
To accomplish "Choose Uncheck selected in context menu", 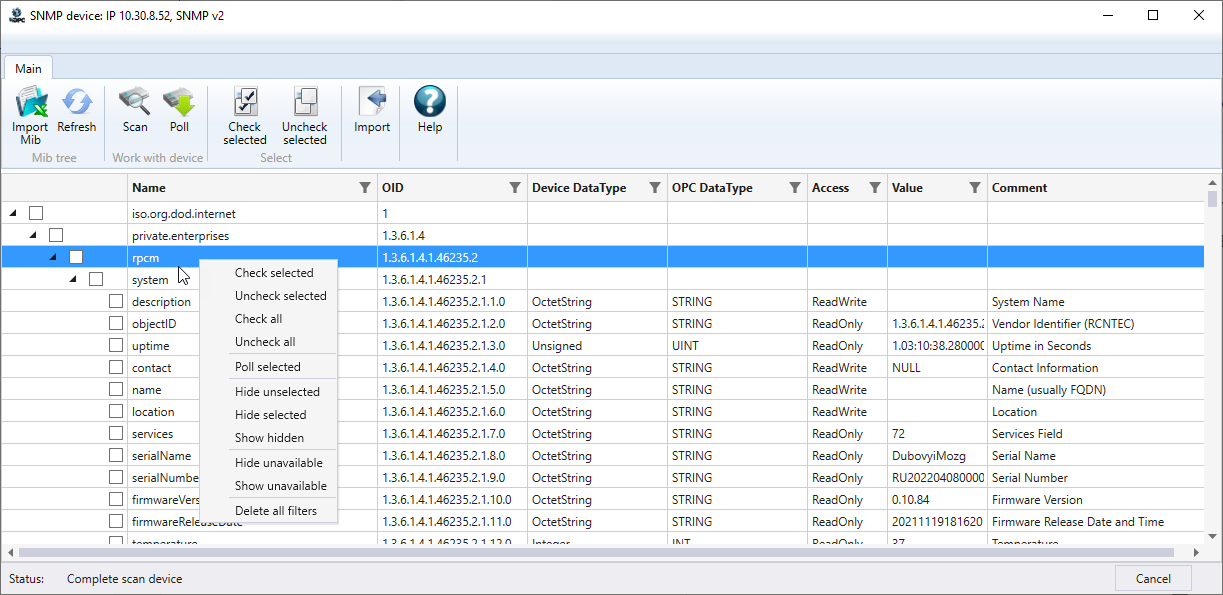I will (269, 295).
